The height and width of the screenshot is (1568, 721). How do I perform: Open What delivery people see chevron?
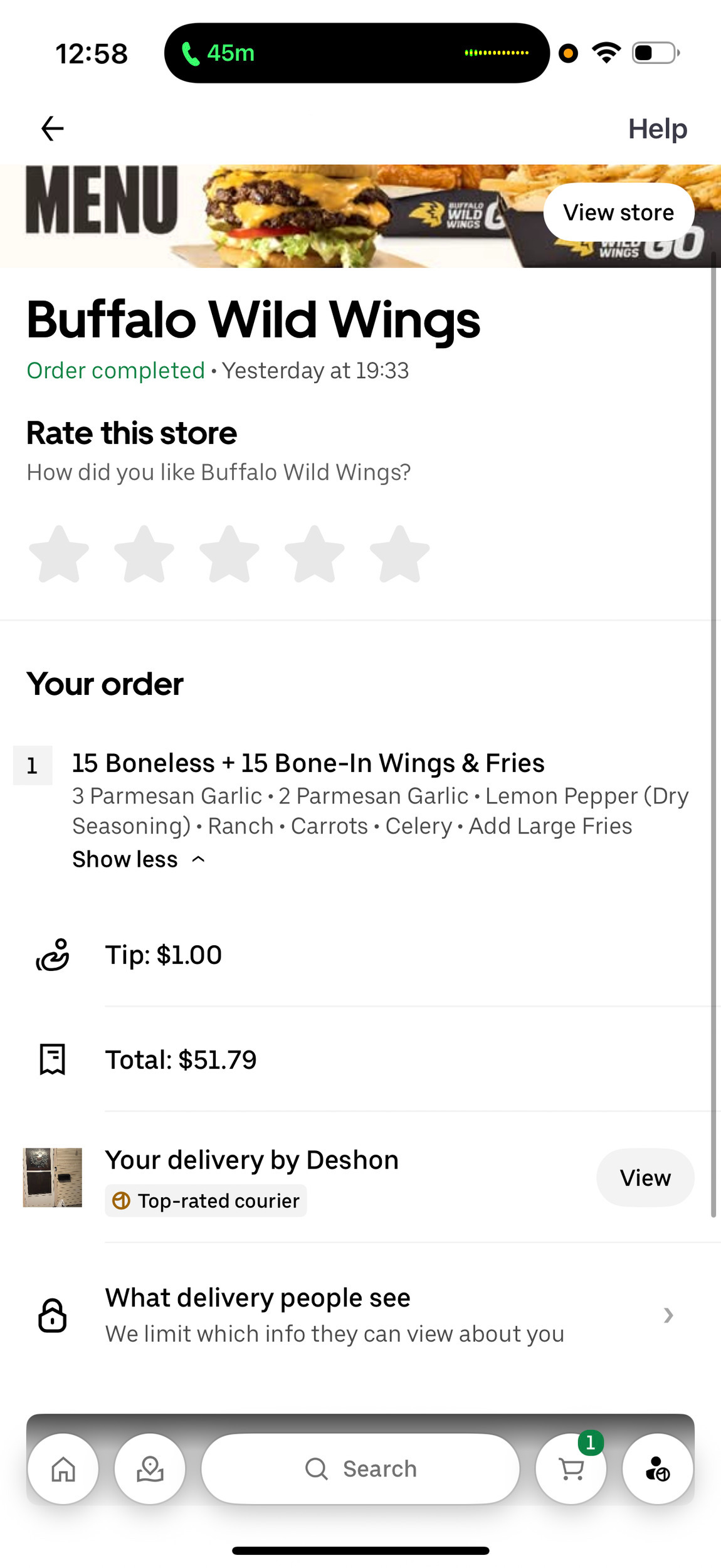click(668, 1315)
